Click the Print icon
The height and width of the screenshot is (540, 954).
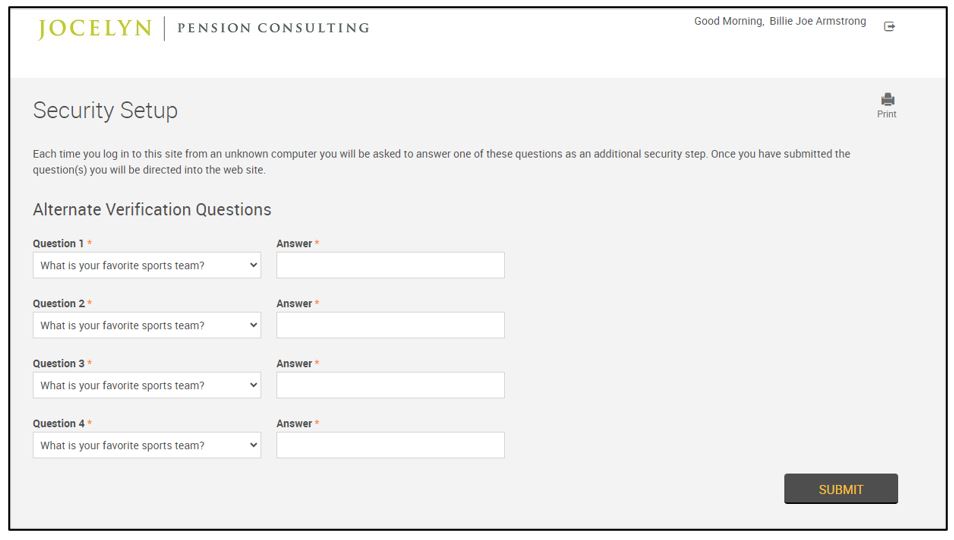(887, 100)
